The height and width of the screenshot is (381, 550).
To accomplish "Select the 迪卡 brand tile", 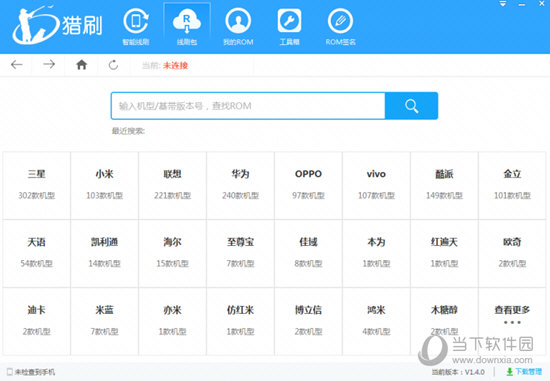I will coord(36,321).
